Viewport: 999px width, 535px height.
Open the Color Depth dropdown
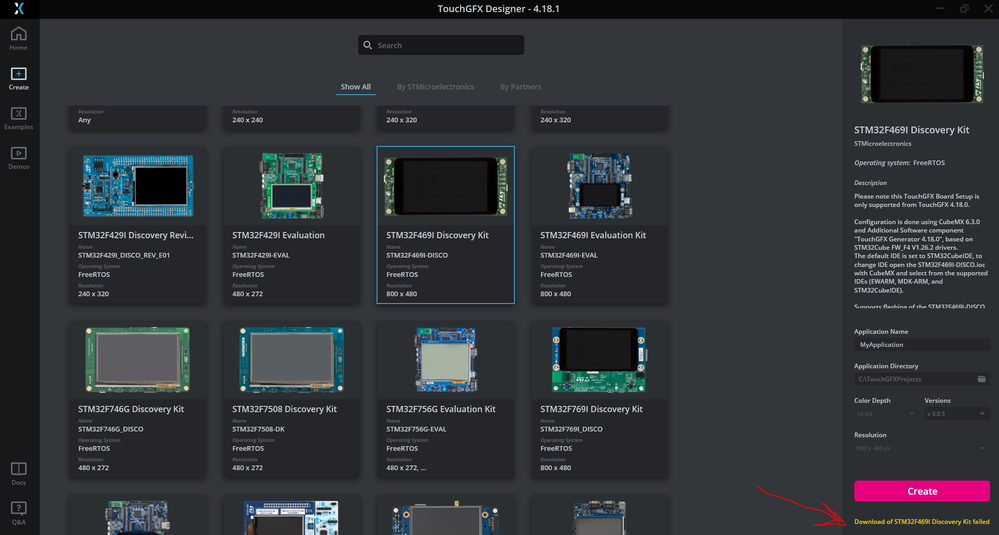point(886,413)
